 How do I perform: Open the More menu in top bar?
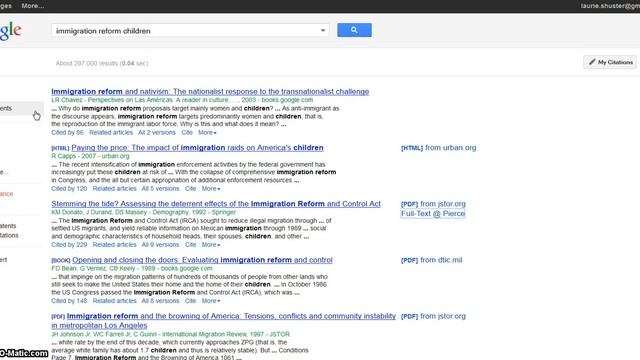(33, 6)
